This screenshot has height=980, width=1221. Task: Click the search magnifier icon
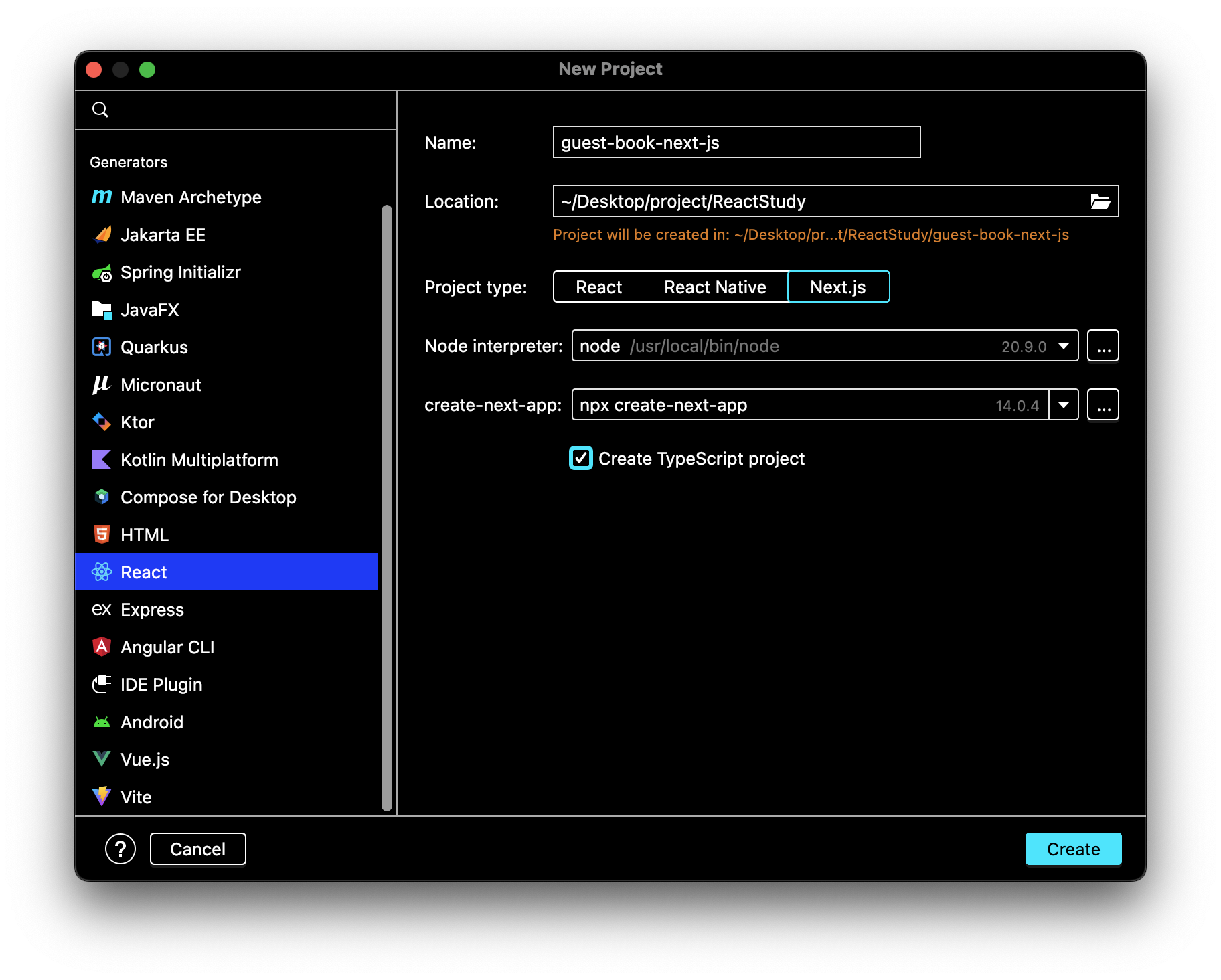point(100,110)
